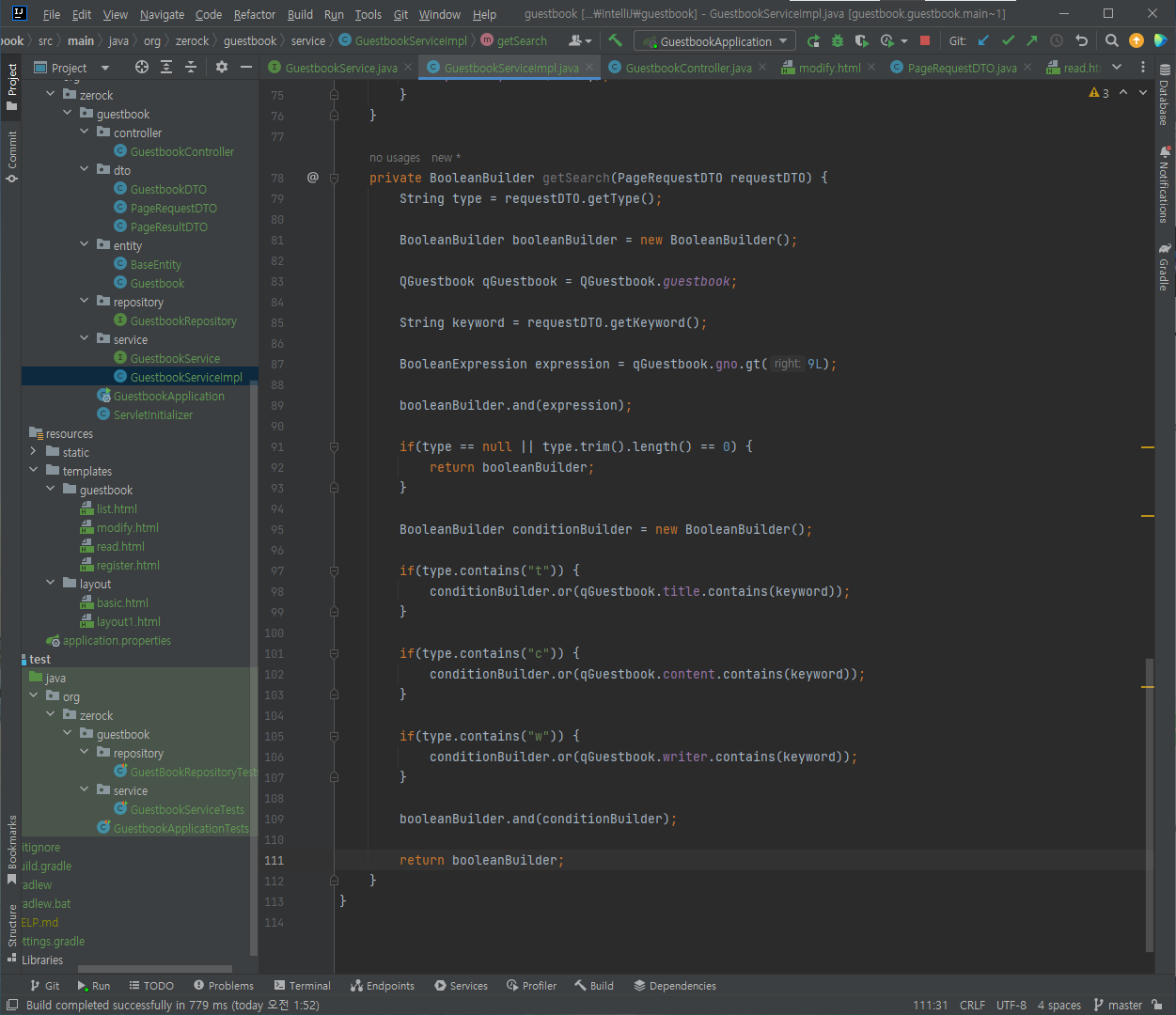Update project with the blue Git arrow
The height and width of the screenshot is (1015, 1176).
coord(983,40)
